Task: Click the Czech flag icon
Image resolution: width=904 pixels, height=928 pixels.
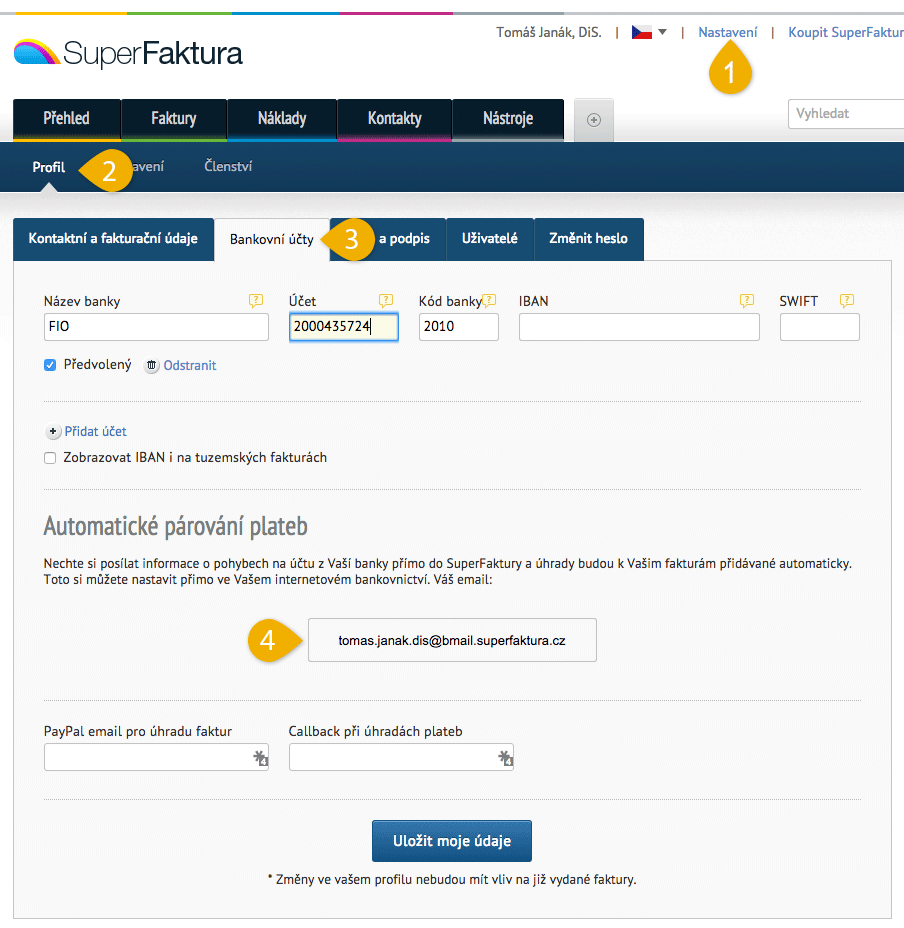Action: [642, 32]
